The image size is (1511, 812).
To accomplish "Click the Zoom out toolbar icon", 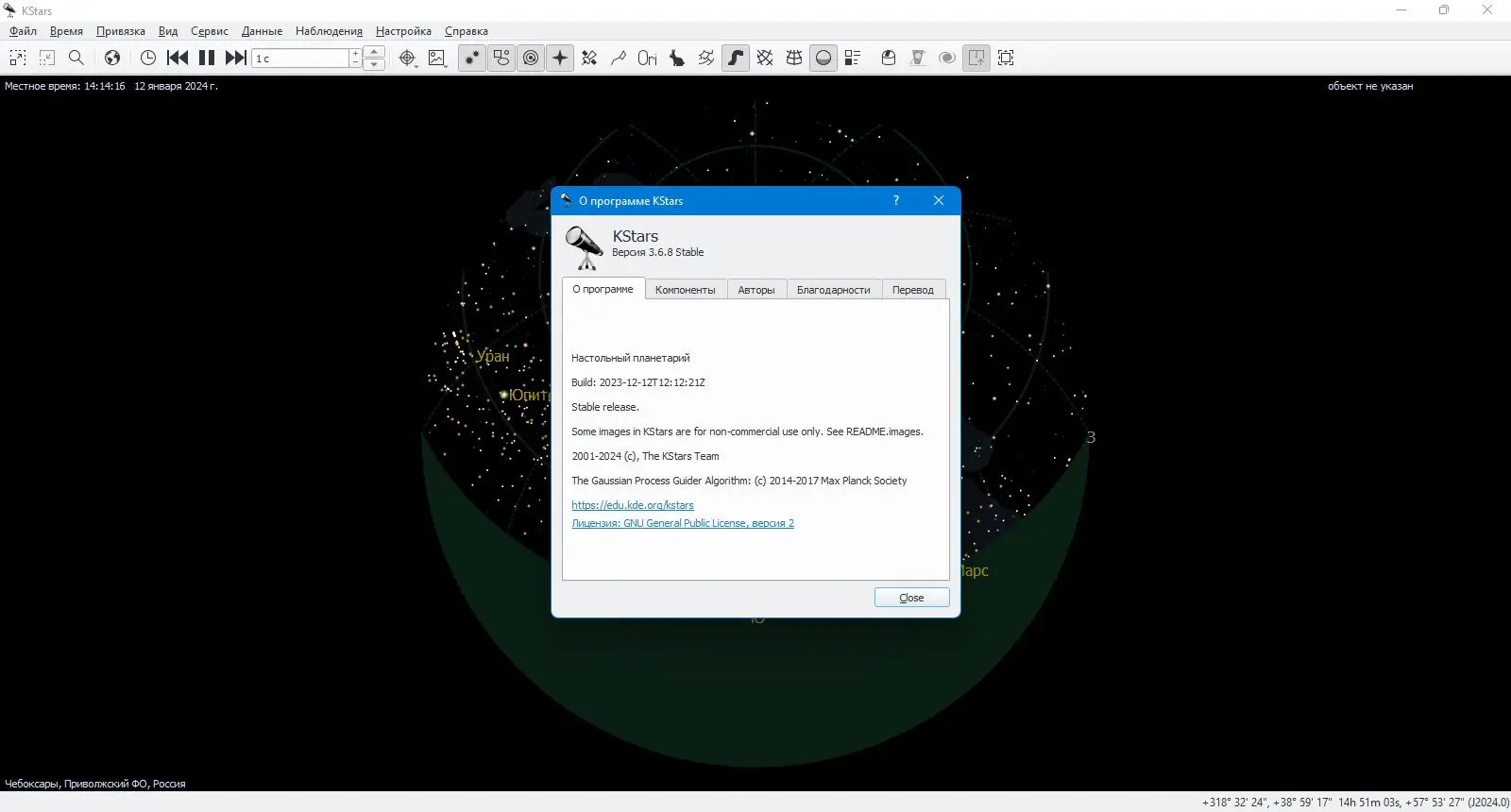I will (x=47, y=58).
